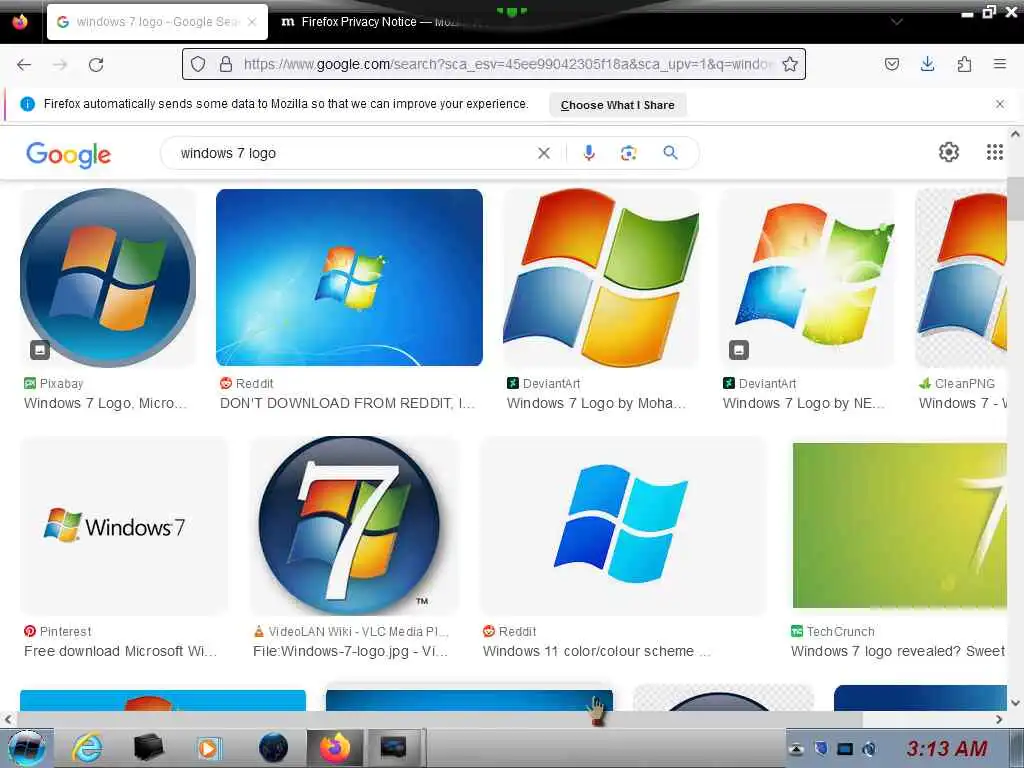Open the dark globe taskbar icon
Viewport: 1024px width, 768px height.
273,748
